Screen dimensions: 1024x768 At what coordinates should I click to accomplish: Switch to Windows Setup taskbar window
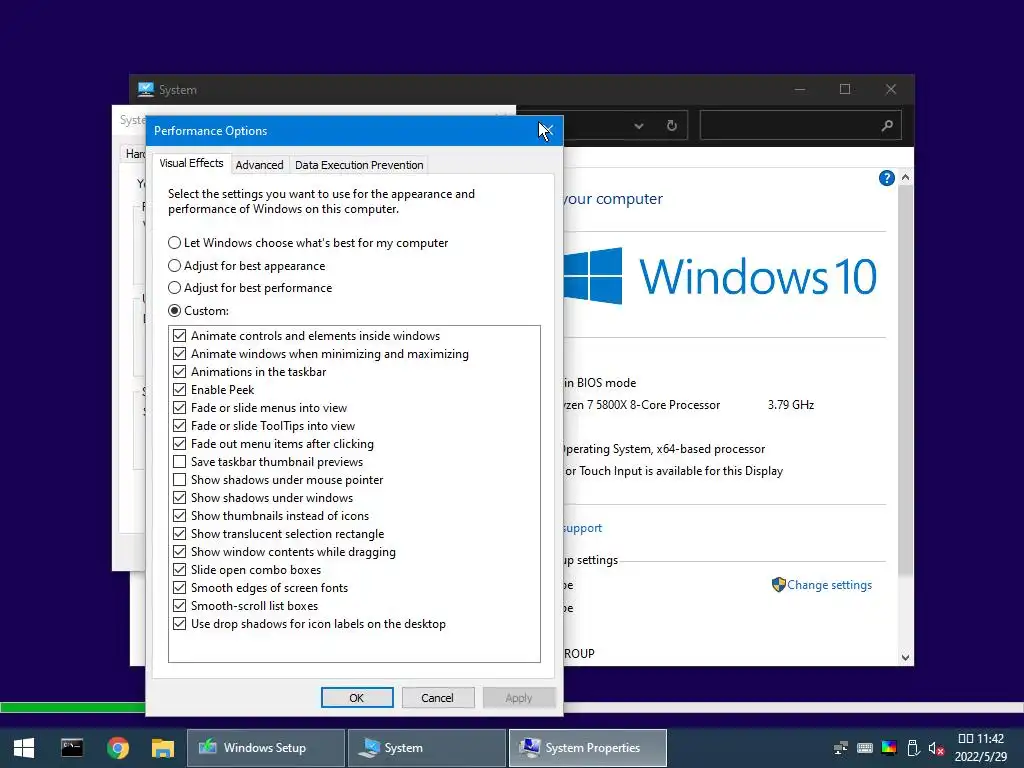coord(266,748)
